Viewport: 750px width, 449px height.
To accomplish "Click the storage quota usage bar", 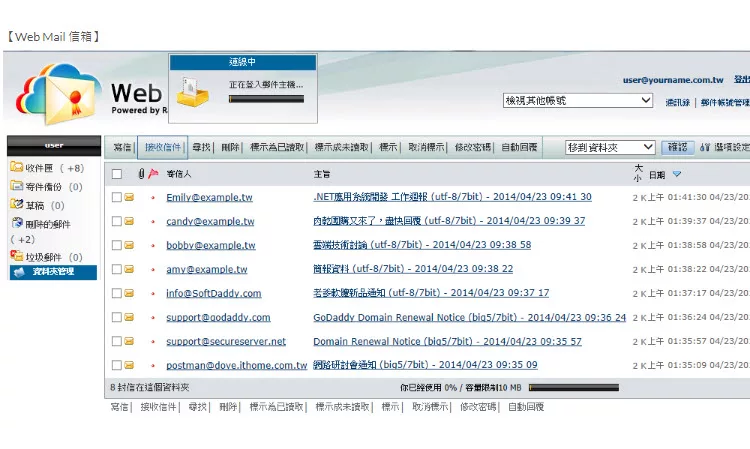I will pyautogui.click(x=573, y=387).
